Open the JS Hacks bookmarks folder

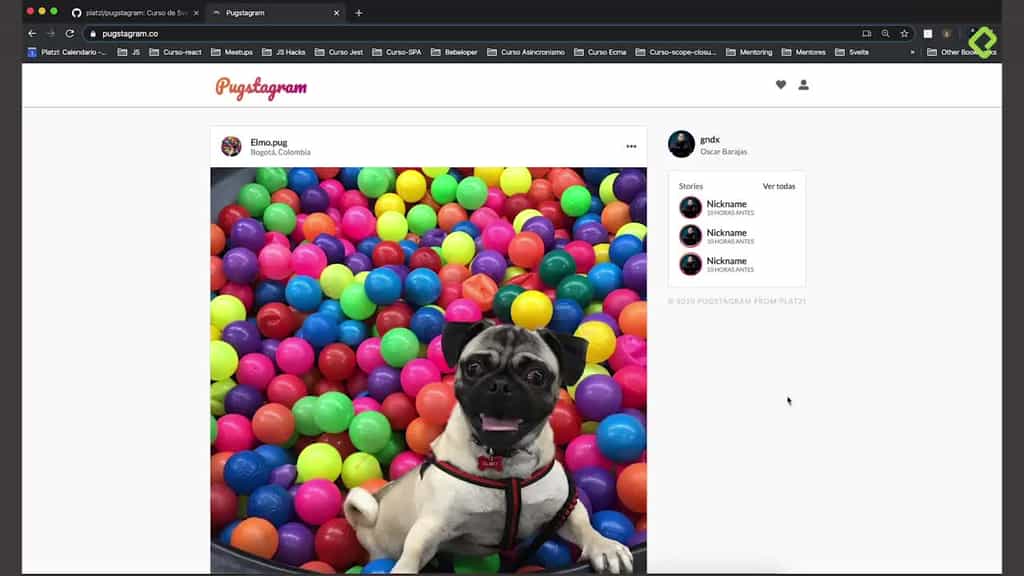pyautogui.click(x=284, y=52)
